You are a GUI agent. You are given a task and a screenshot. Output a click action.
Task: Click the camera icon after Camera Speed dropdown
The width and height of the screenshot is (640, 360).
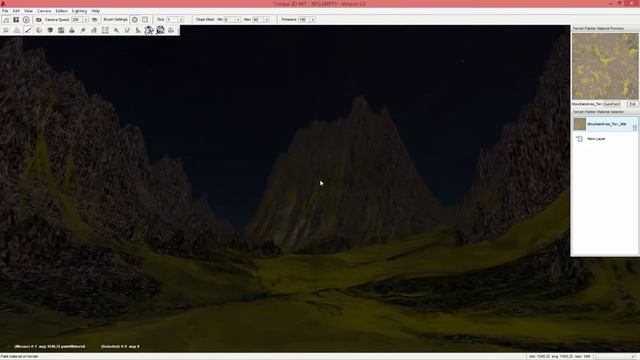tap(95, 20)
